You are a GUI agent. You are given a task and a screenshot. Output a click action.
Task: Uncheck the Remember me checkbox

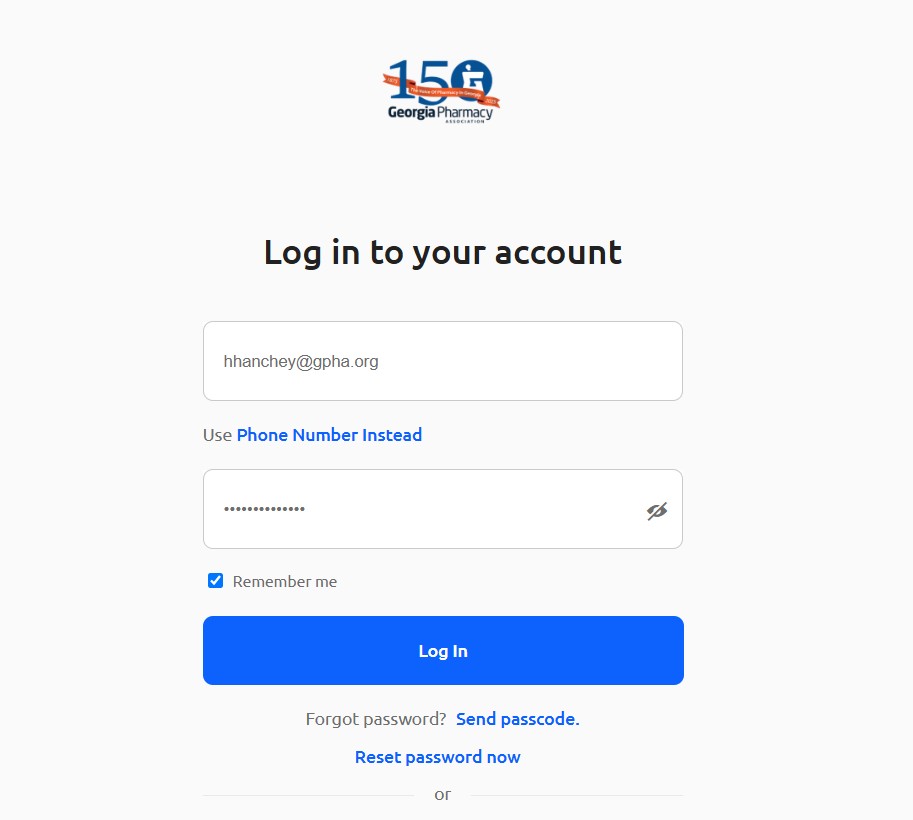pos(215,581)
